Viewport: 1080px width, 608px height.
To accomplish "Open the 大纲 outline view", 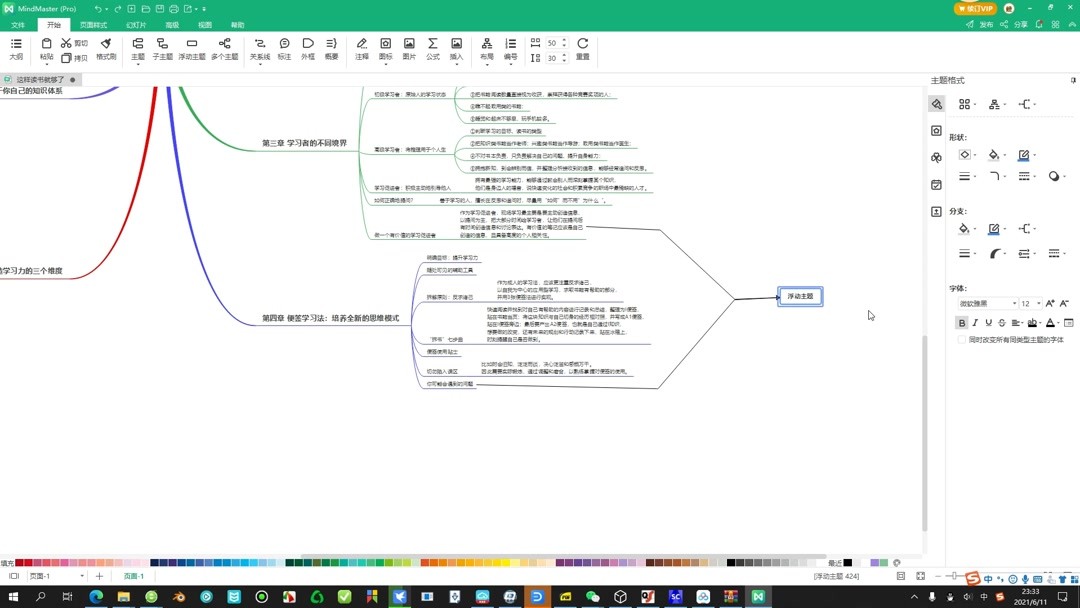I will 15,50.
